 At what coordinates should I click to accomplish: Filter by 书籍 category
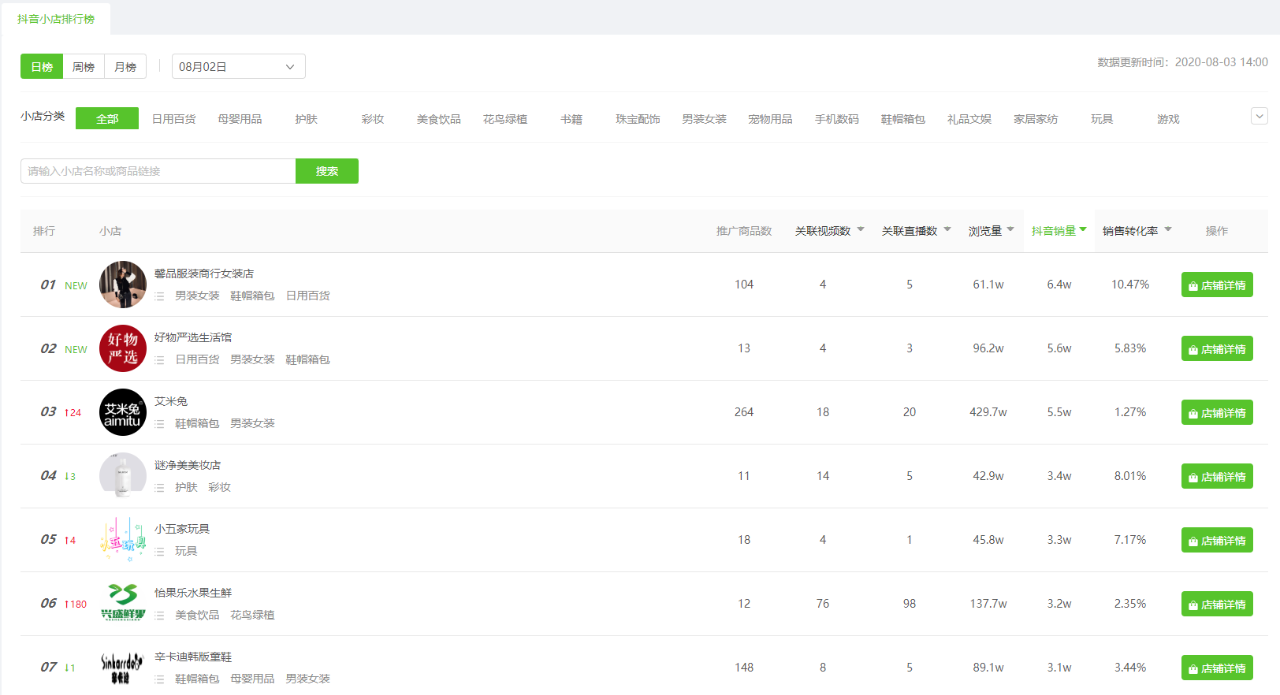[571, 119]
